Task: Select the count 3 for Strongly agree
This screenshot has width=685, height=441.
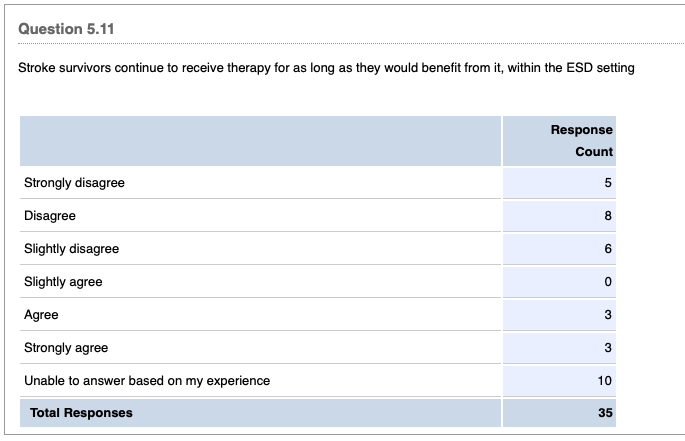Action: pos(607,348)
